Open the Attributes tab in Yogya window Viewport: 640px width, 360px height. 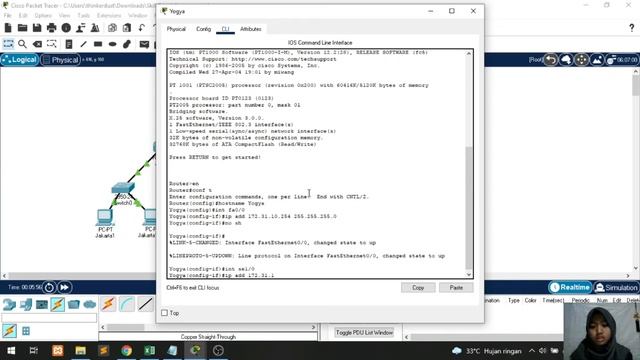click(251, 29)
